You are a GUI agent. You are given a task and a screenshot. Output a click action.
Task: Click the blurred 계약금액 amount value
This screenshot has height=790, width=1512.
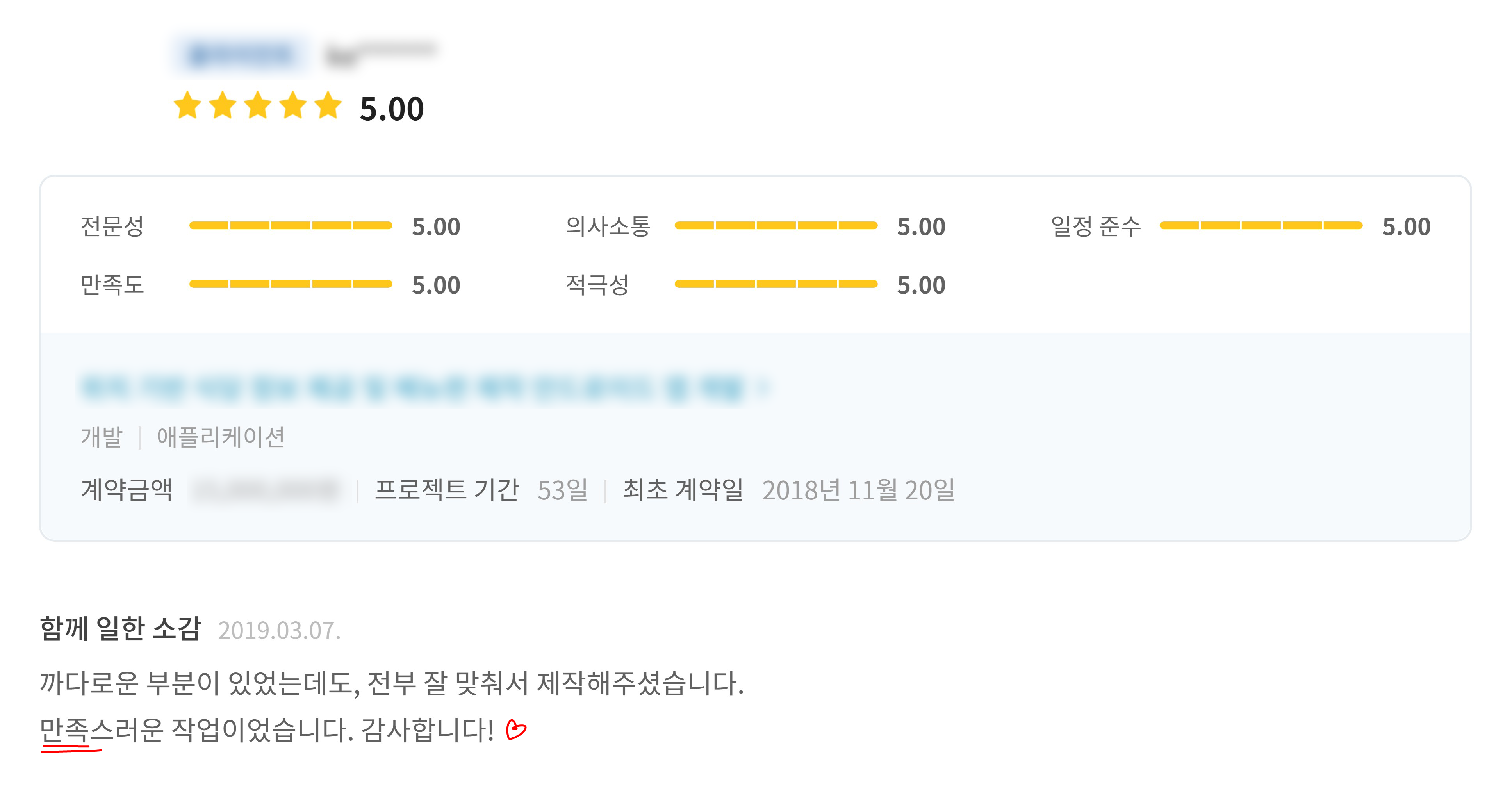[x=266, y=490]
